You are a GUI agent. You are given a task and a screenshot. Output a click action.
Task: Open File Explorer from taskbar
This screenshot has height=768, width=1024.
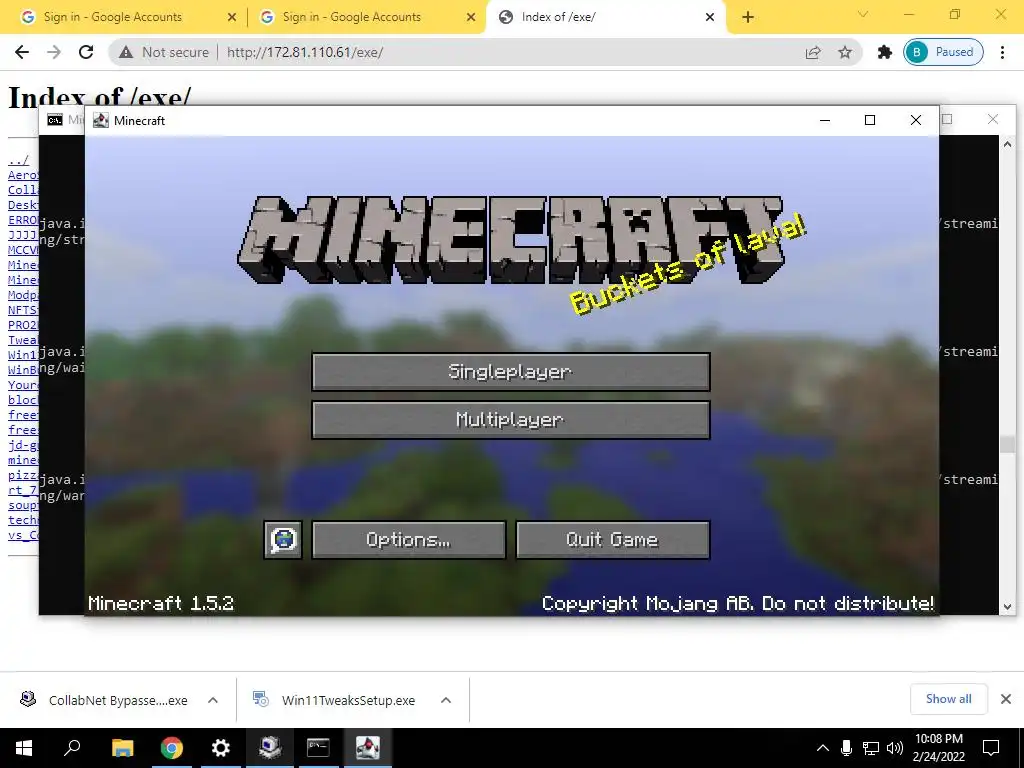click(x=122, y=748)
